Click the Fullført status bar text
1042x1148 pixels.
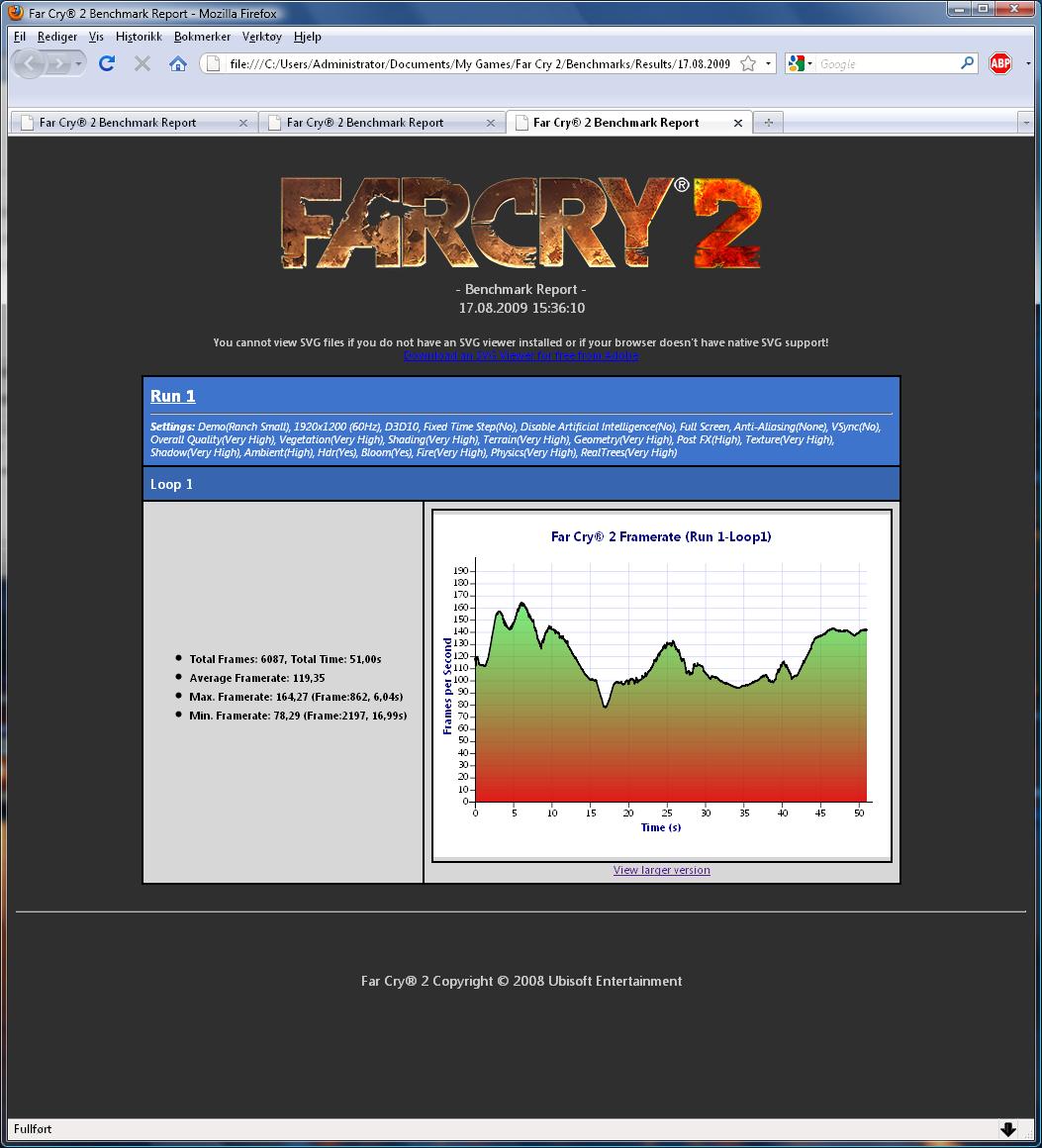click(33, 1129)
